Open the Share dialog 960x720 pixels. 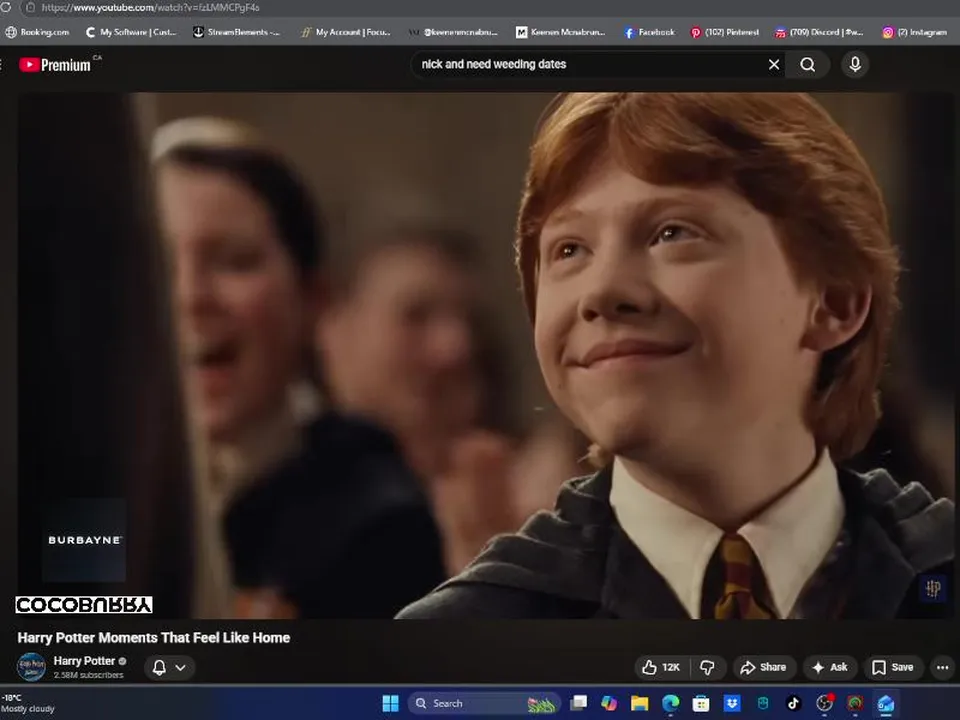(x=763, y=667)
